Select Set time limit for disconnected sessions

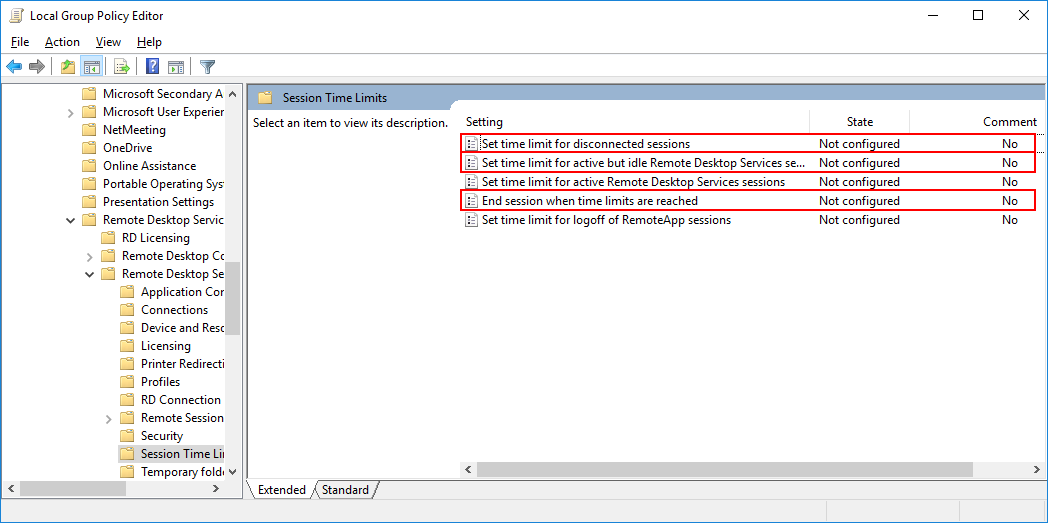tap(585, 144)
